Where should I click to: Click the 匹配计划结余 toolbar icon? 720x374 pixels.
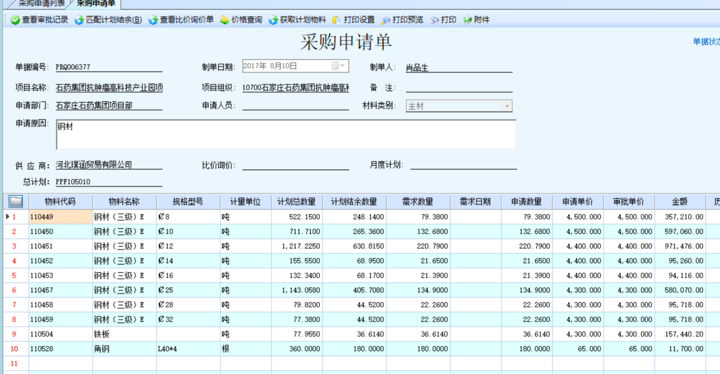point(79,20)
